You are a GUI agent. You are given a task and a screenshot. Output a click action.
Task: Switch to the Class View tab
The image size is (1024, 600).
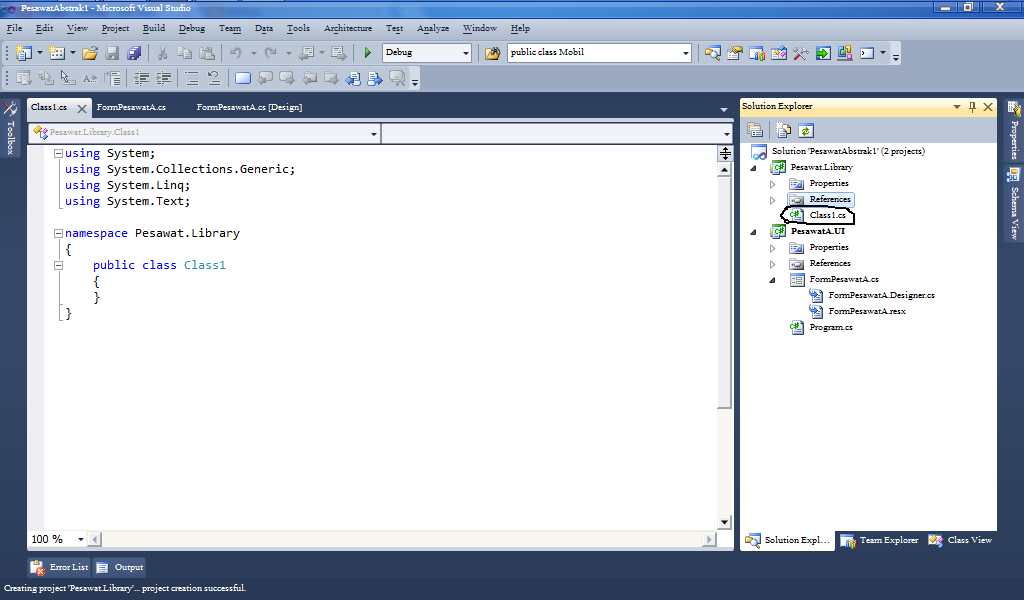(x=961, y=541)
